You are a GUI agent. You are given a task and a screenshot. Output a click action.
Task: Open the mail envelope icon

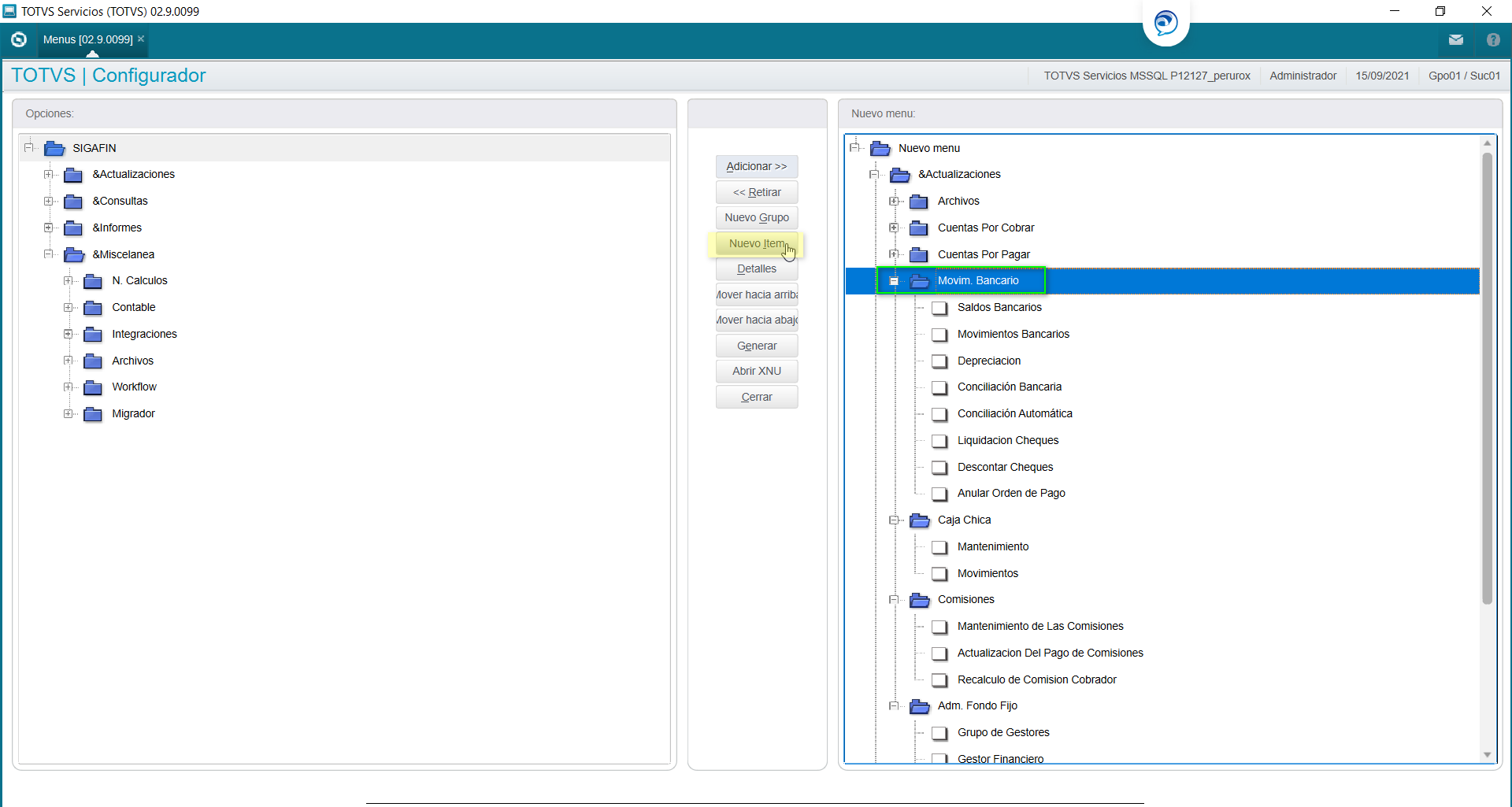(1456, 39)
